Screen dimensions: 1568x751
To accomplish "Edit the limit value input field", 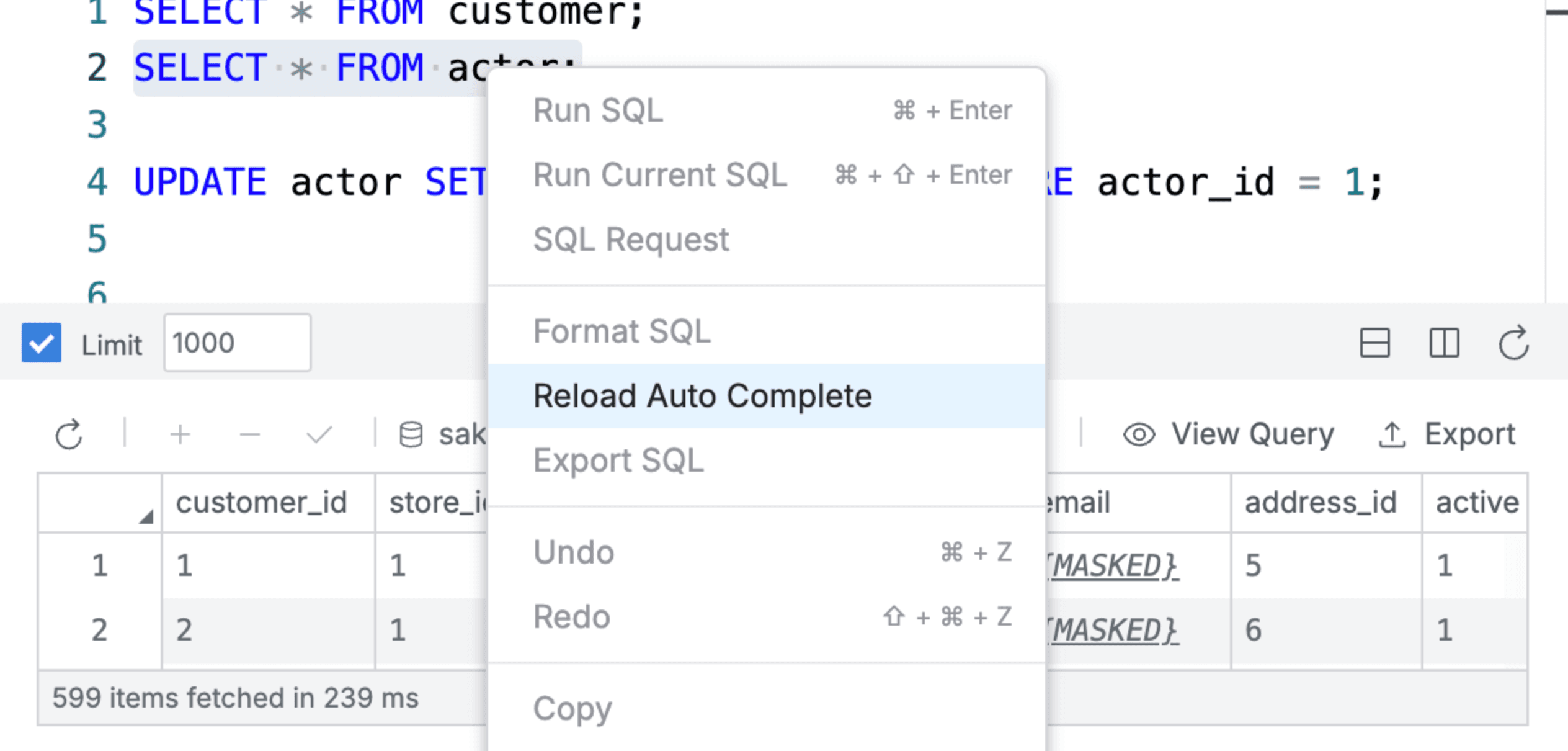I will (x=236, y=343).
